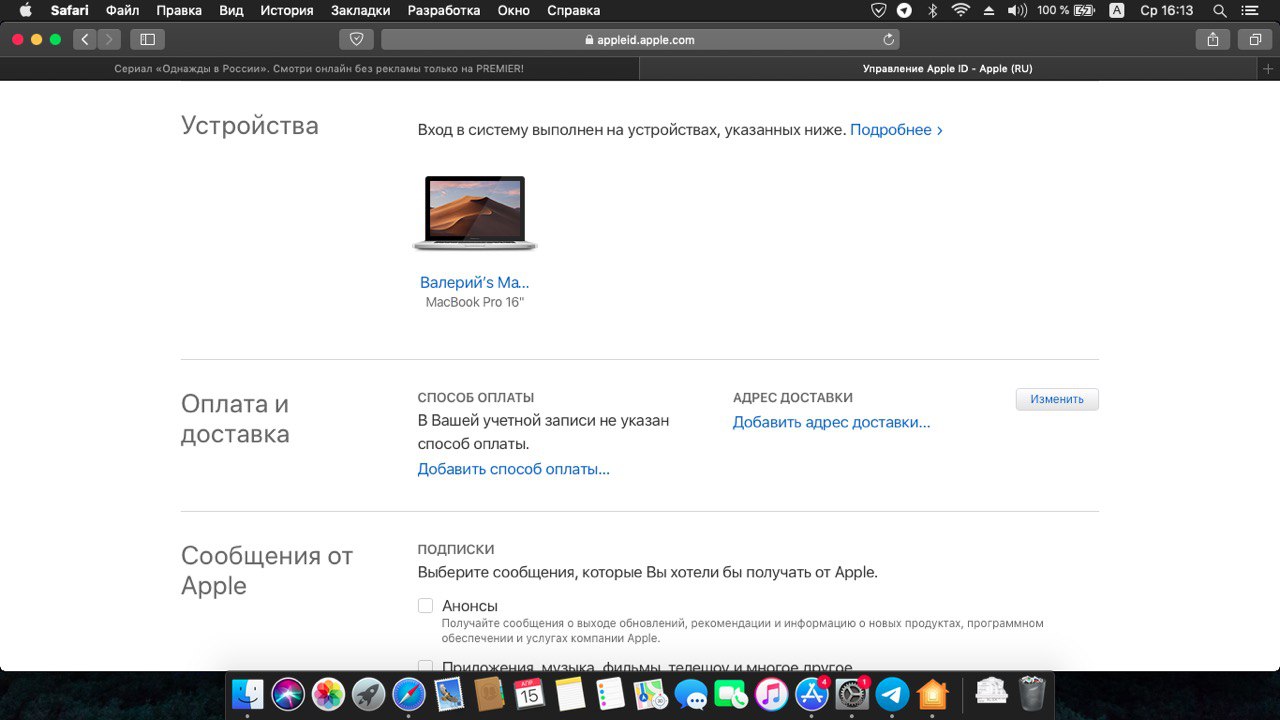Open Contacts book in the Dock
1280x720 pixels.
pos(489,693)
